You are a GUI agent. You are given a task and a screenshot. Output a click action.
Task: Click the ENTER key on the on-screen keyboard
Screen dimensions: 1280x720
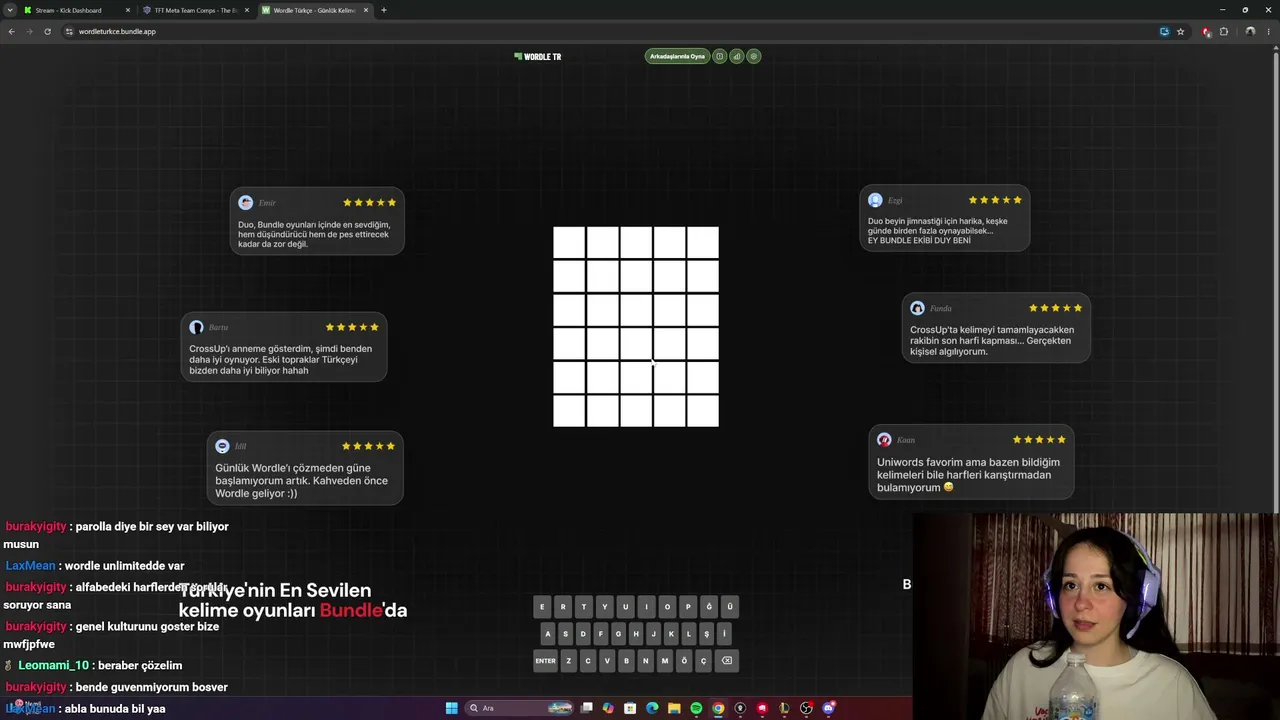pyautogui.click(x=545, y=661)
